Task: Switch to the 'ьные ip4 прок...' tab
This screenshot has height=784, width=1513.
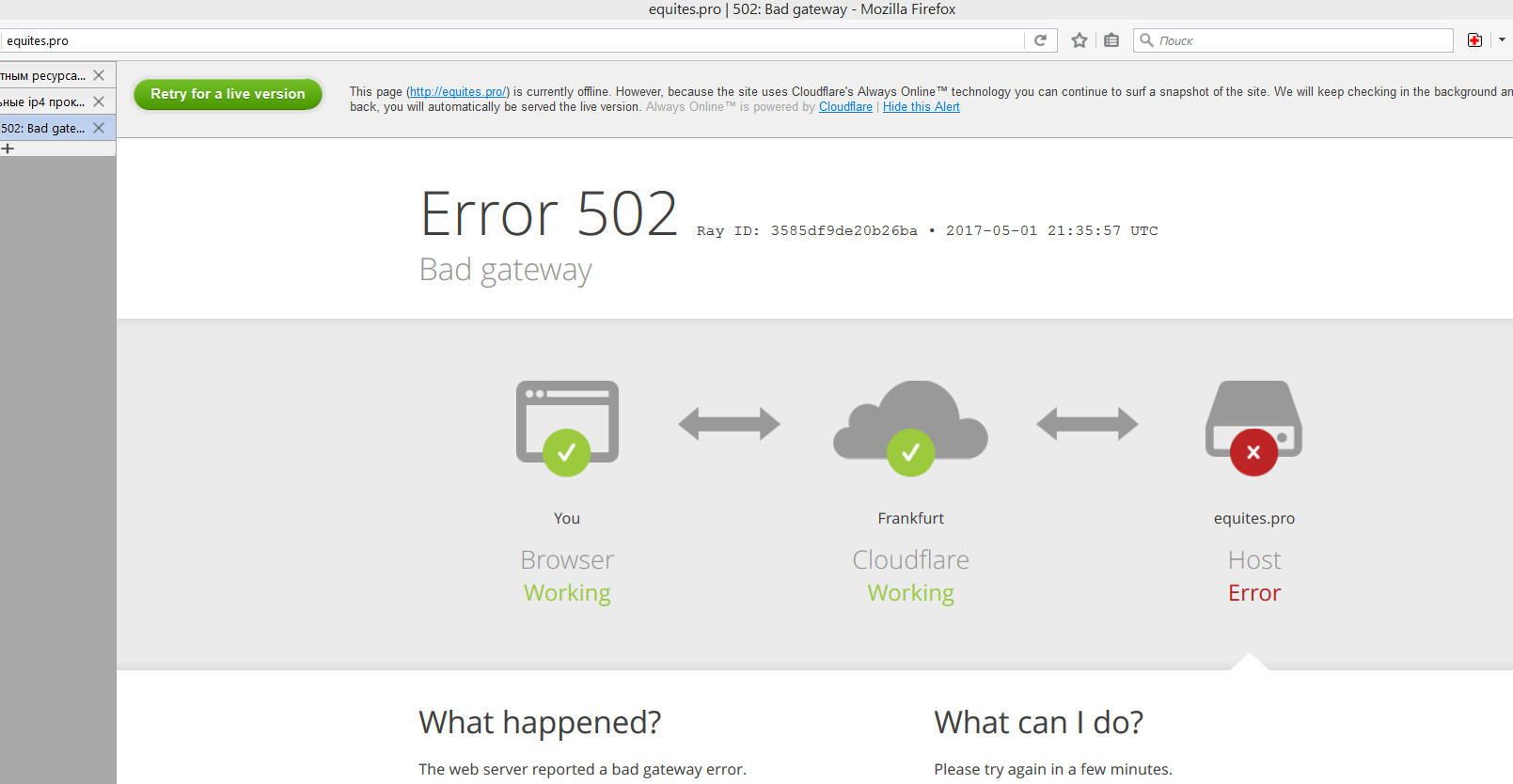Action: click(x=43, y=102)
